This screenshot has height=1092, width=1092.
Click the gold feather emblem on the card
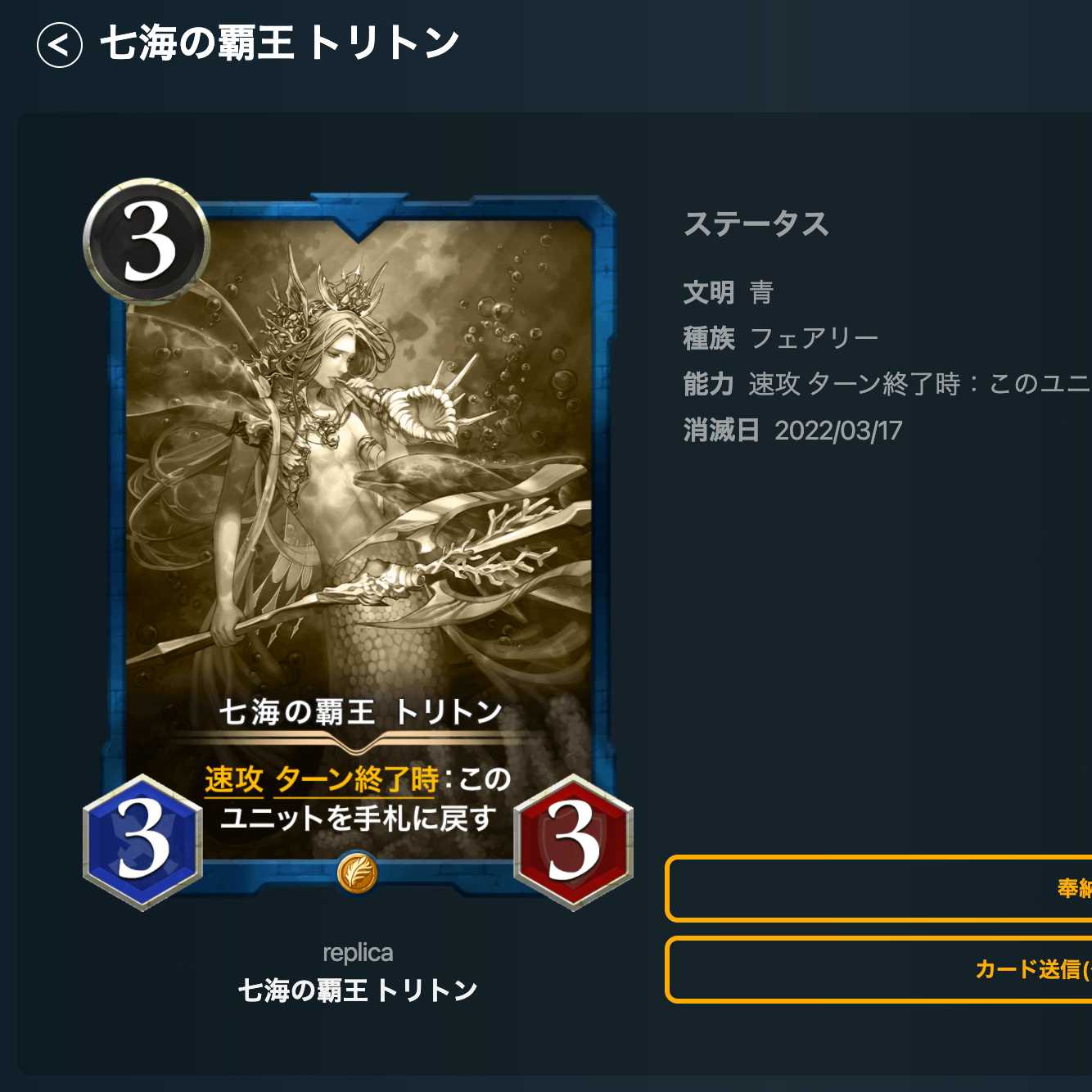(358, 873)
